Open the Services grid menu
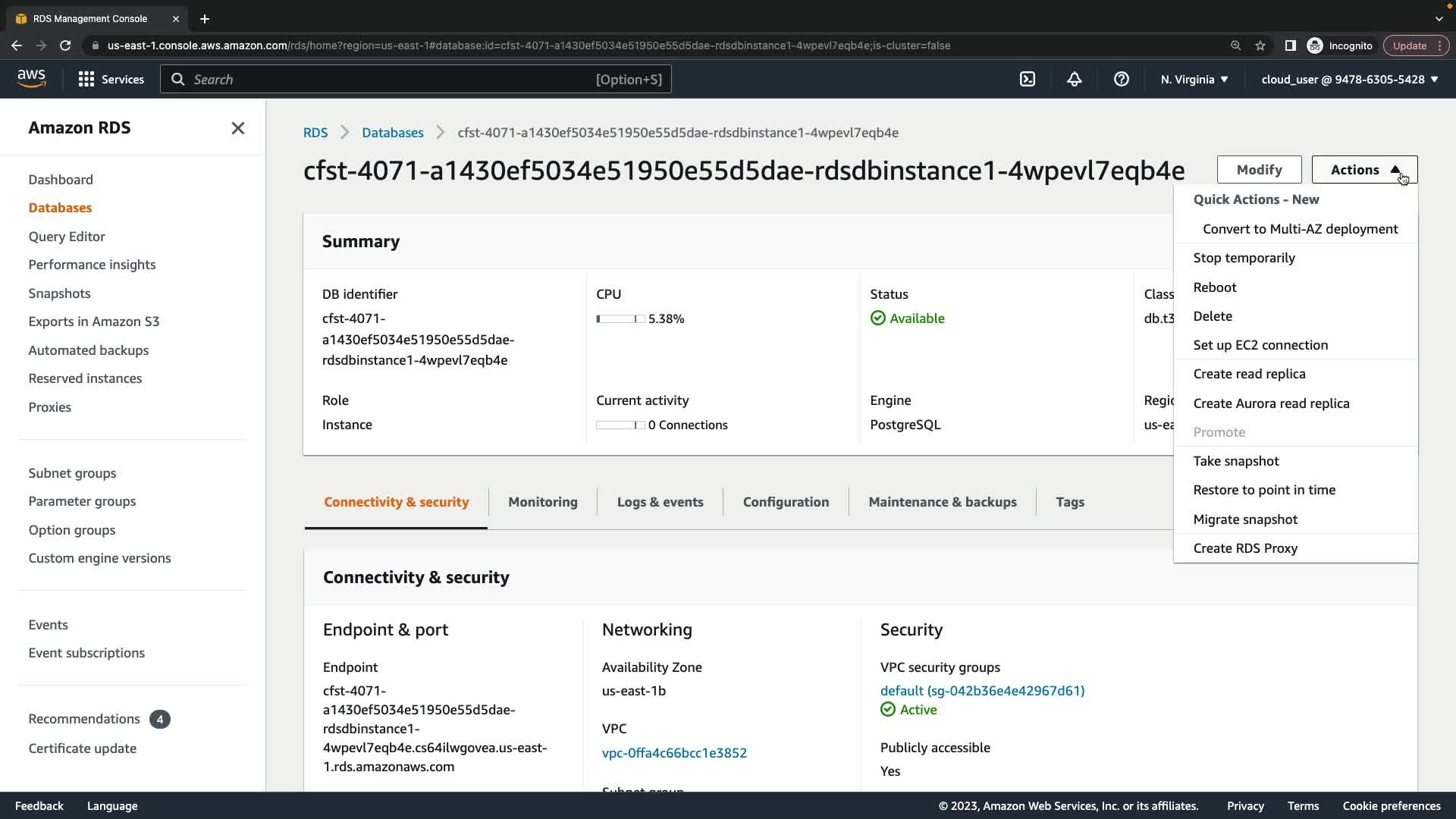Image resolution: width=1456 pixels, height=819 pixels. [x=111, y=79]
